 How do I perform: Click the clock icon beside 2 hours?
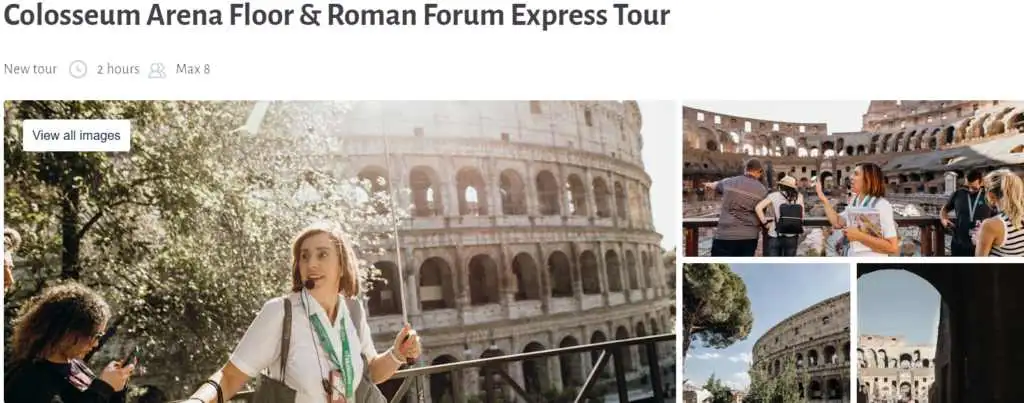(78, 69)
